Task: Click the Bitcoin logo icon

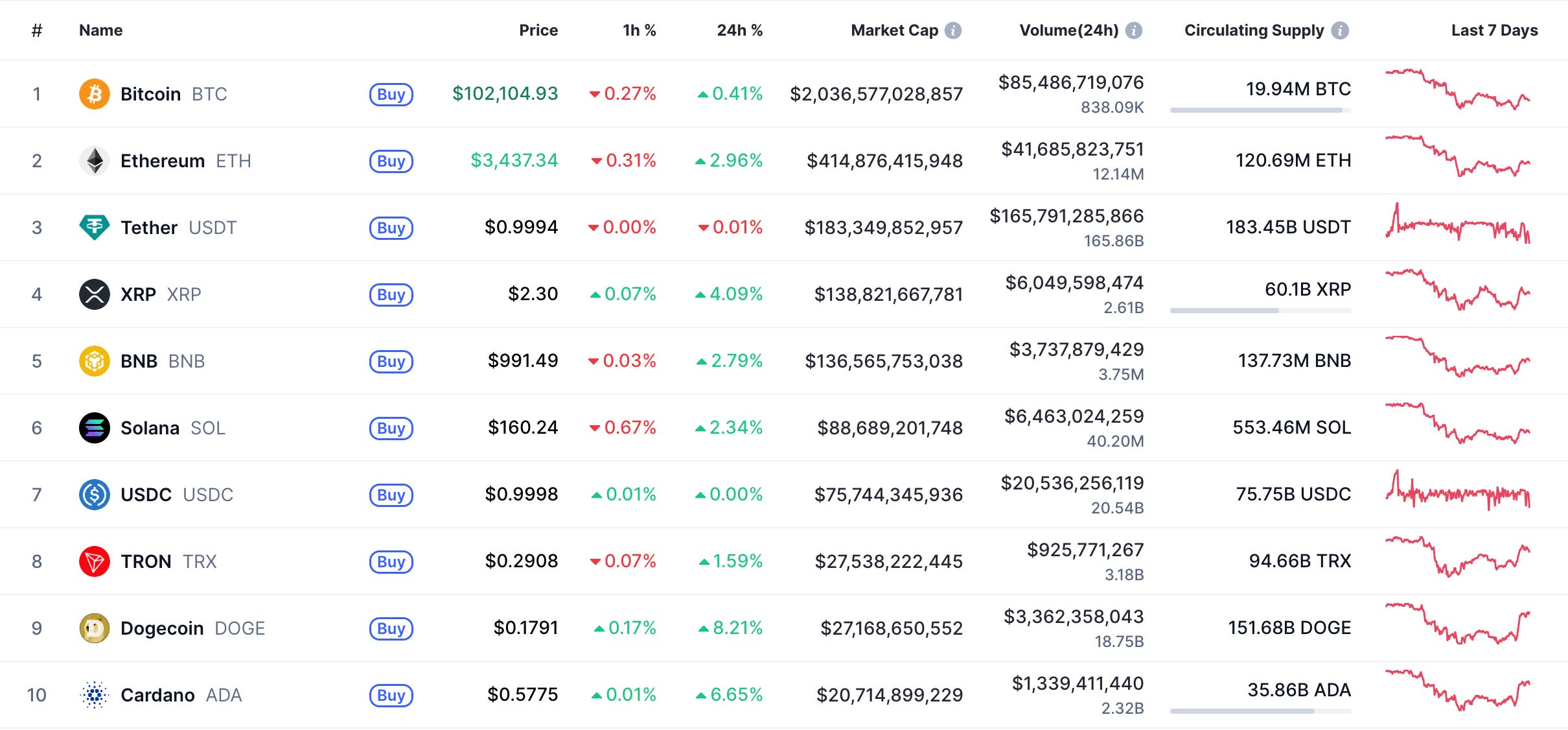Action: [95, 94]
